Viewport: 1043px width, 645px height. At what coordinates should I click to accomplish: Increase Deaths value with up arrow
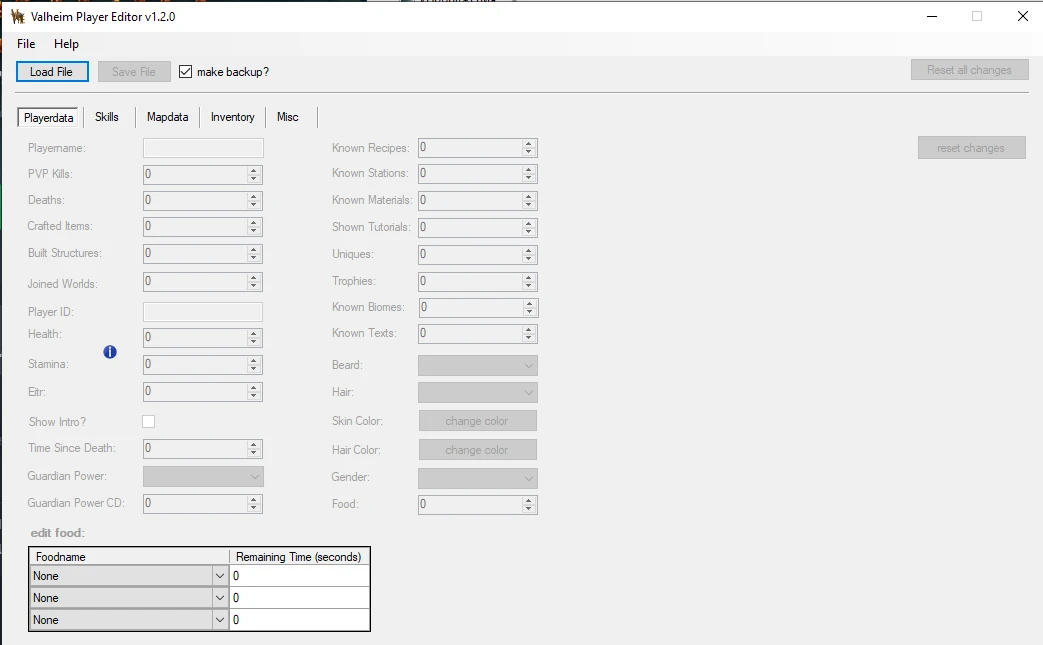tap(254, 196)
